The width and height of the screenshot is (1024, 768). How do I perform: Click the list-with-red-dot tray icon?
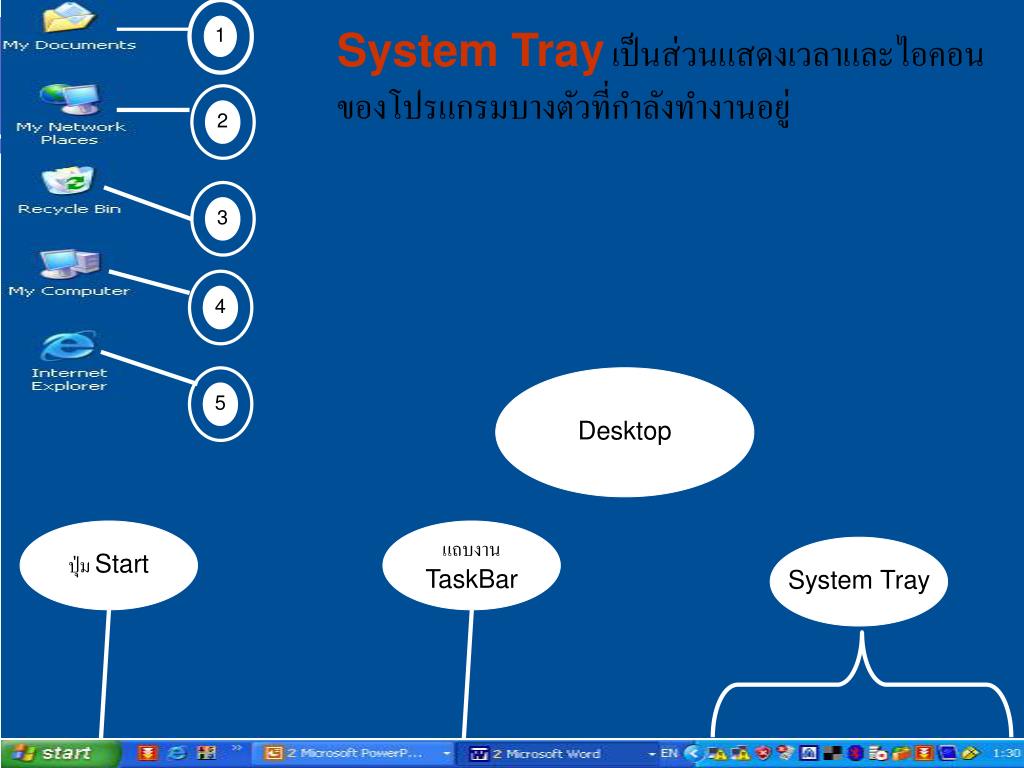[878, 753]
